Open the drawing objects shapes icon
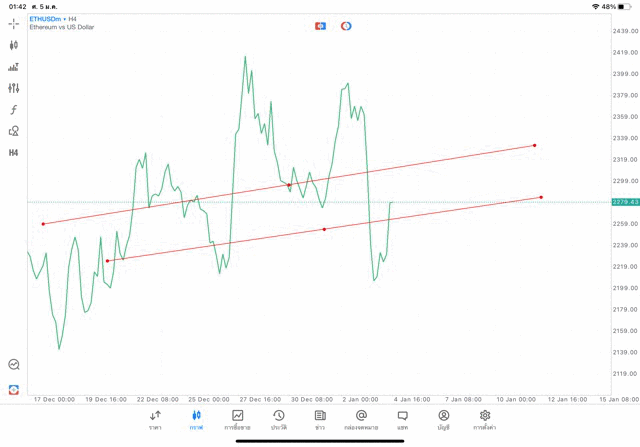Viewport: 640px width, 447px height. pos(13,131)
